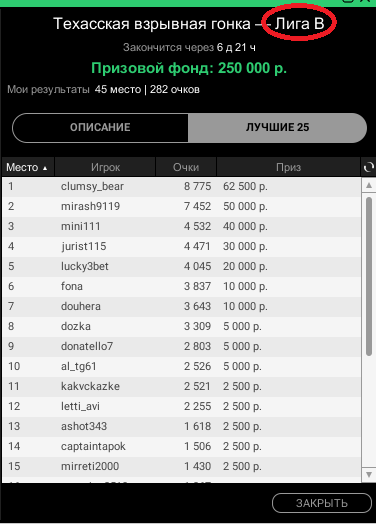This screenshot has height=524, width=376.
Task: Click the captaintapok entry
Action: coord(93,446)
